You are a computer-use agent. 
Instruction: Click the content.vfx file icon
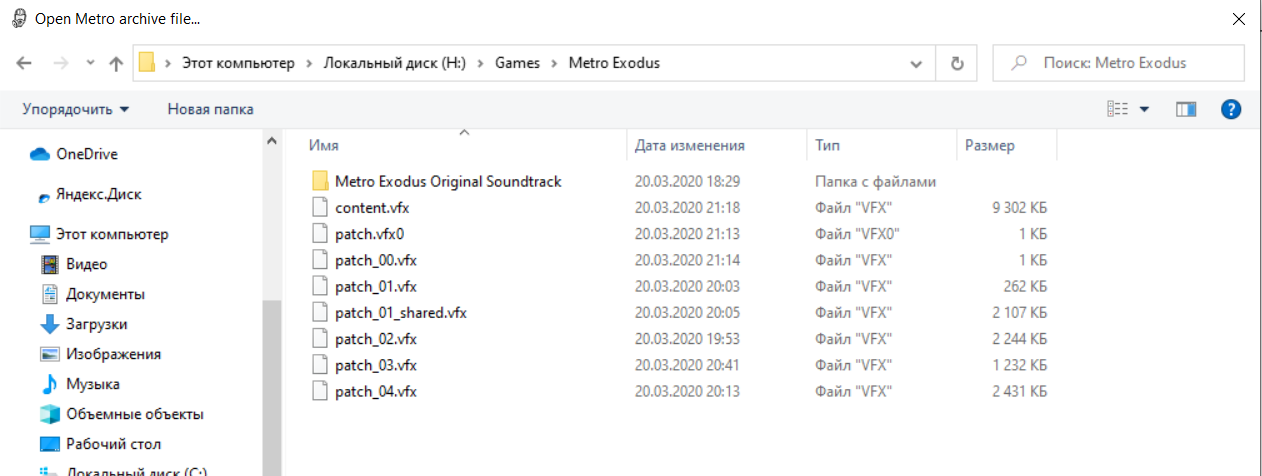320,207
